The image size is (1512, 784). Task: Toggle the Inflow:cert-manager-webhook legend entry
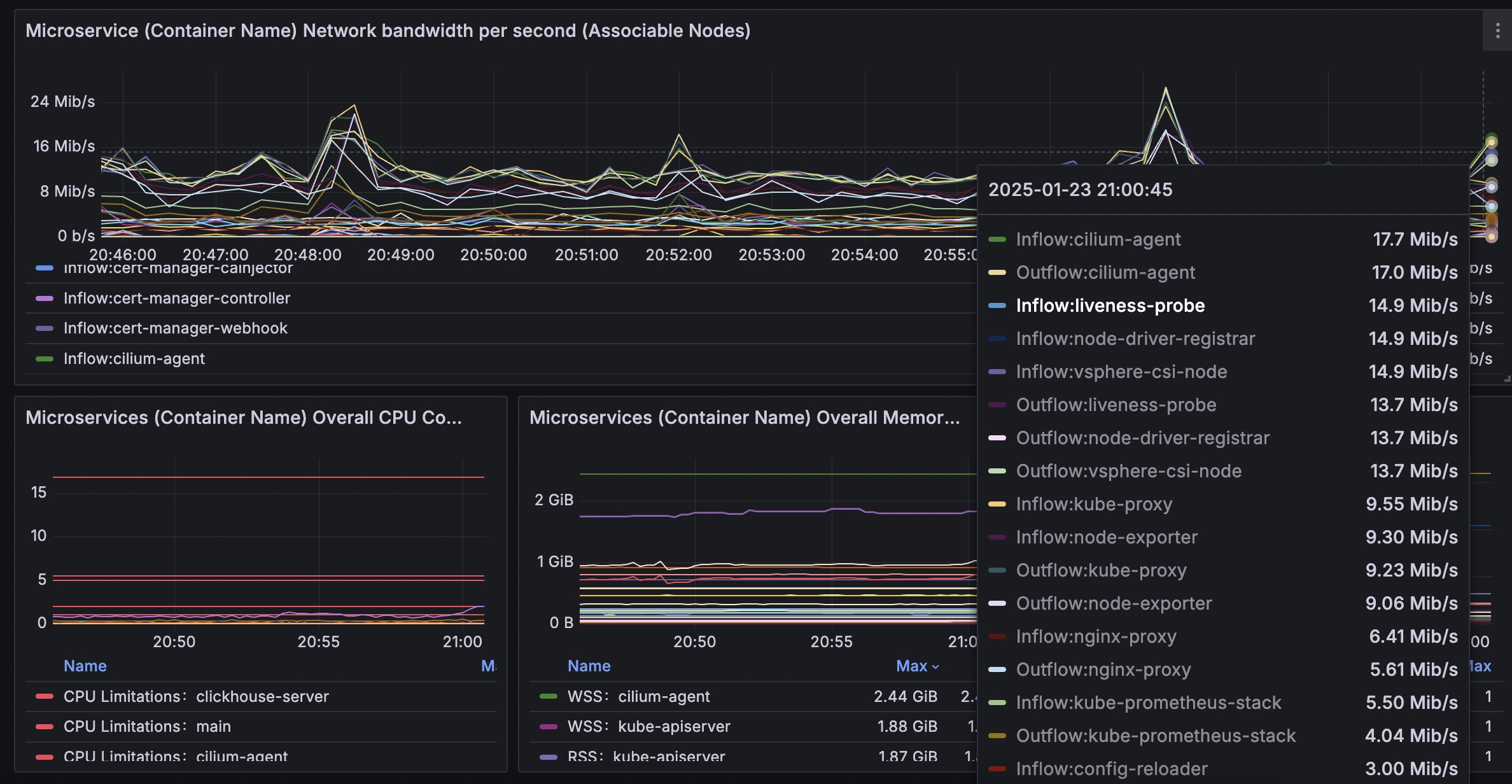[x=175, y=328]
